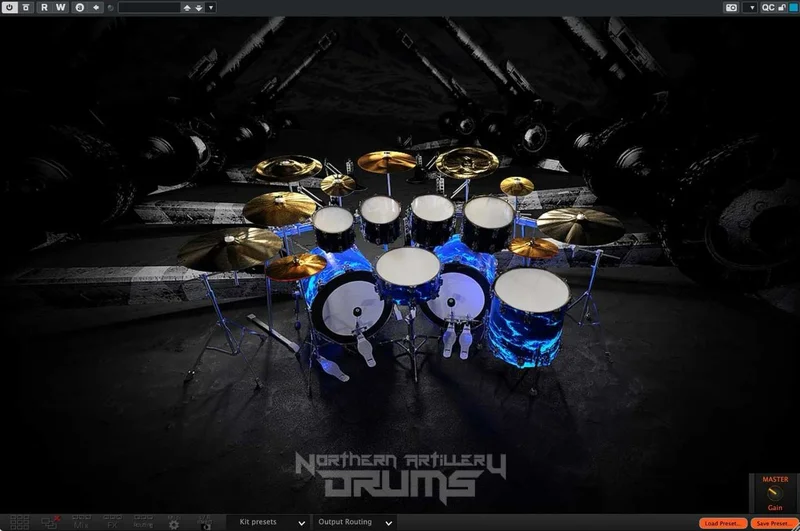Hit the top-left china cymbal

(288, 168)
